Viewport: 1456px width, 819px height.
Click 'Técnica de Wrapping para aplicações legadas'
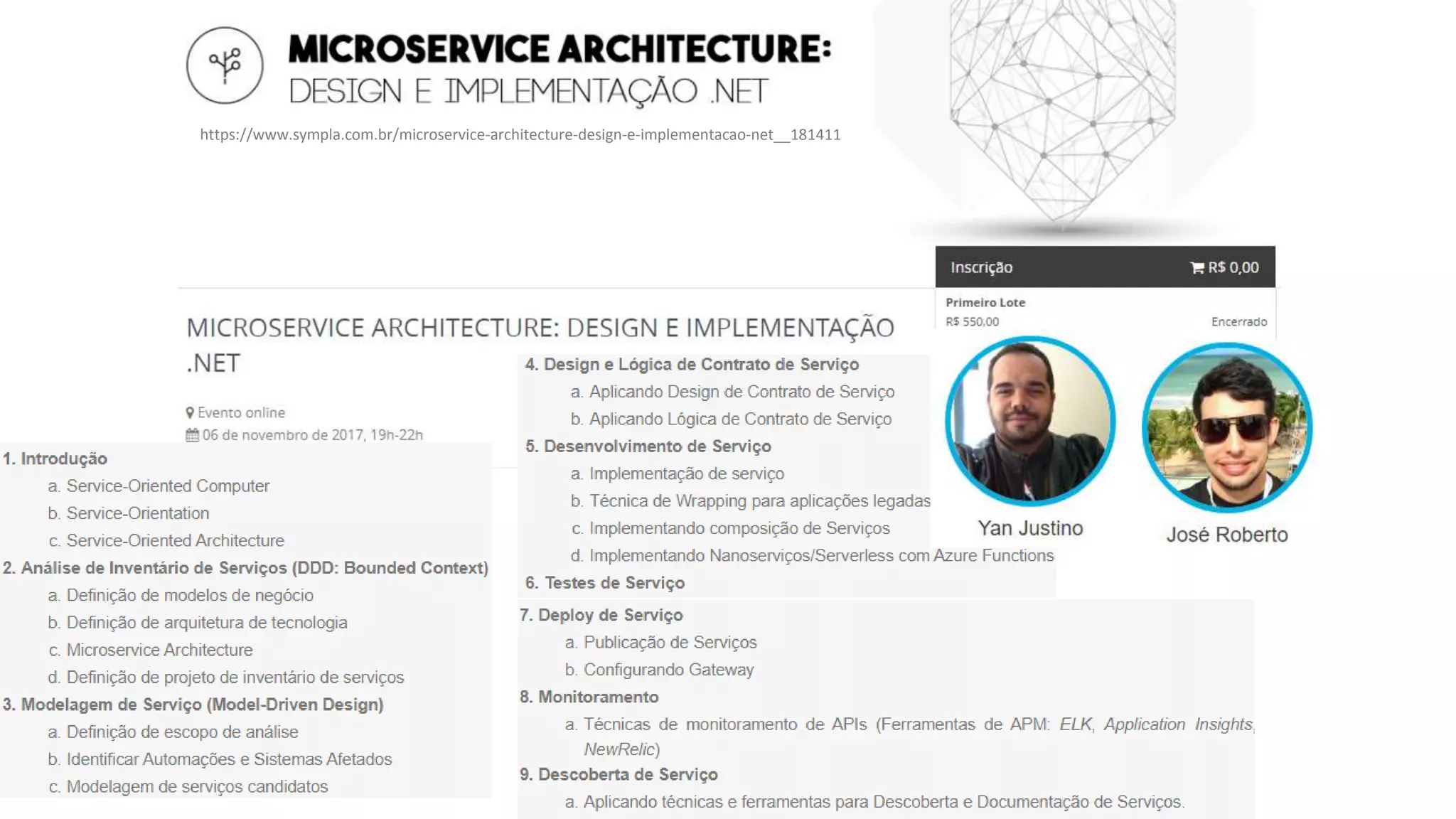point(759,501)
